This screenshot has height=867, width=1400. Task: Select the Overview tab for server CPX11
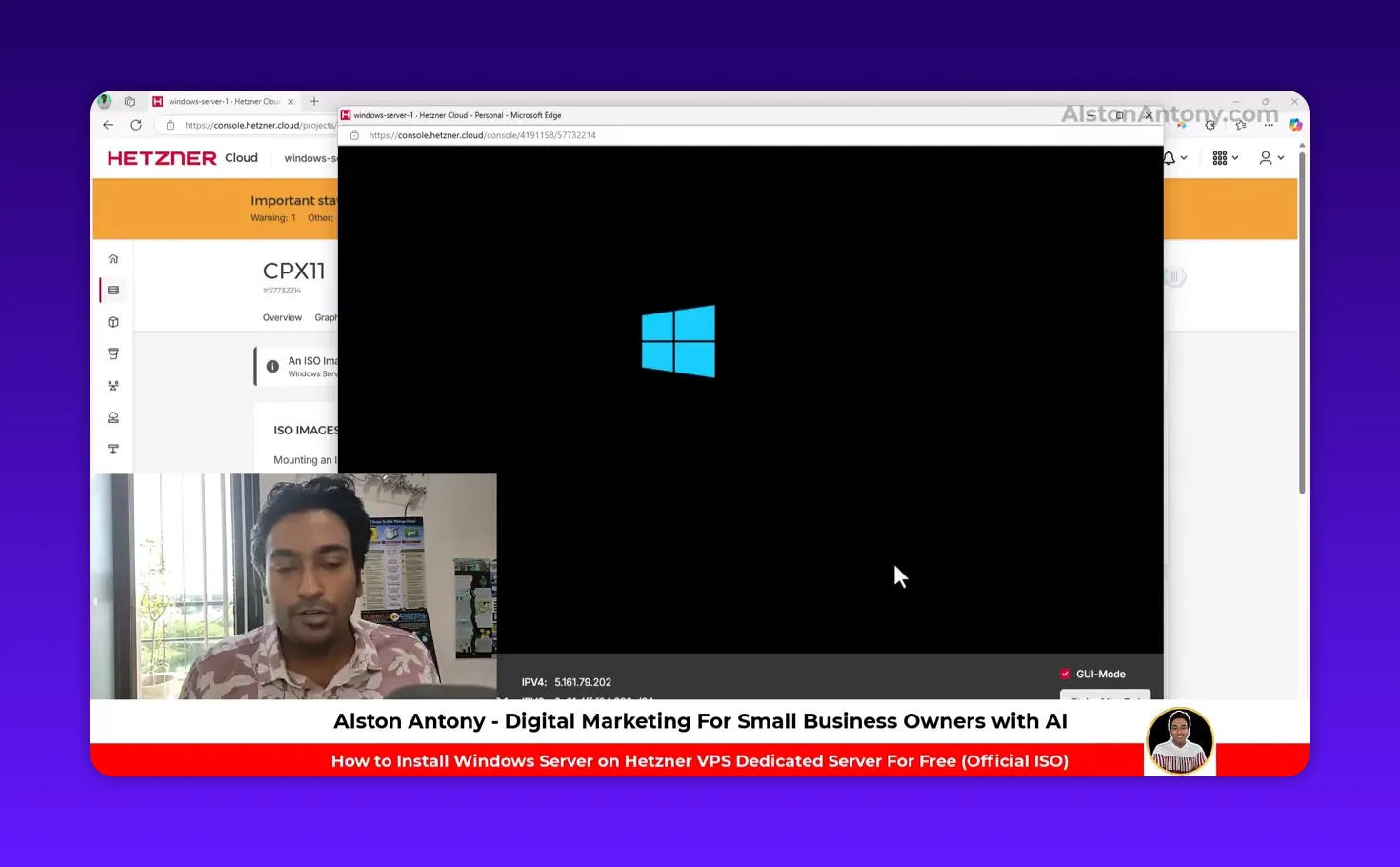tap(282, 317)
